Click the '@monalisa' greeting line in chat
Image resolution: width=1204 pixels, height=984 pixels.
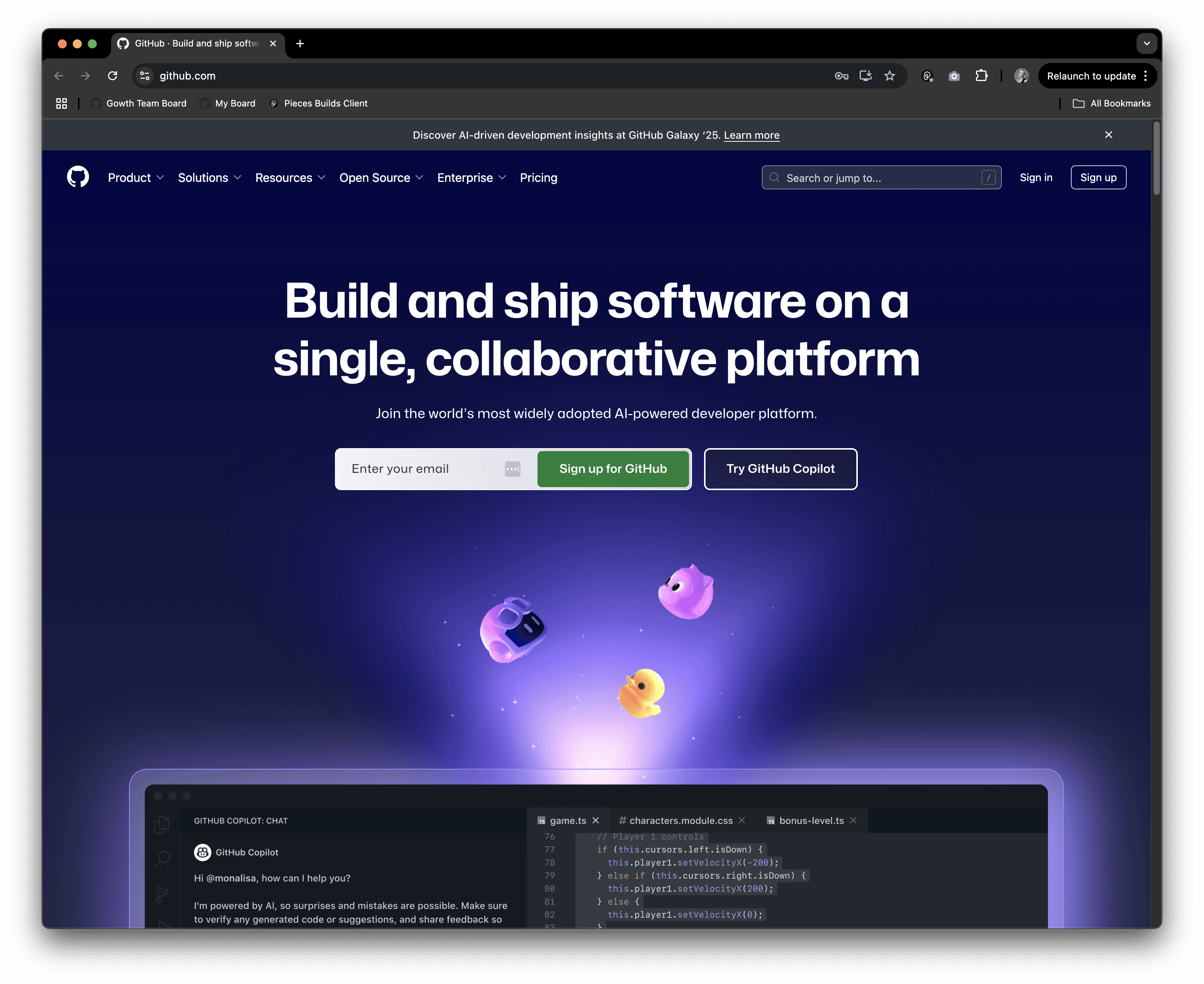pos(272,878)
